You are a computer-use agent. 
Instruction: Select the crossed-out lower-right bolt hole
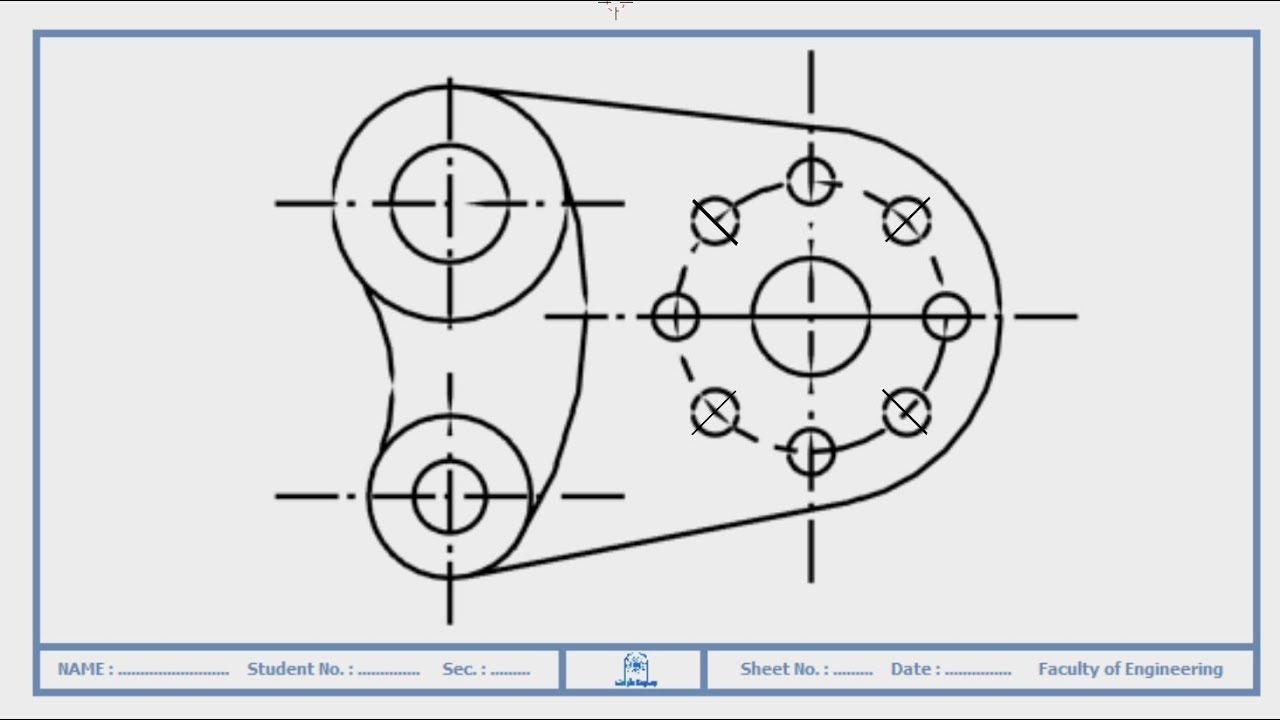point(906,411)
